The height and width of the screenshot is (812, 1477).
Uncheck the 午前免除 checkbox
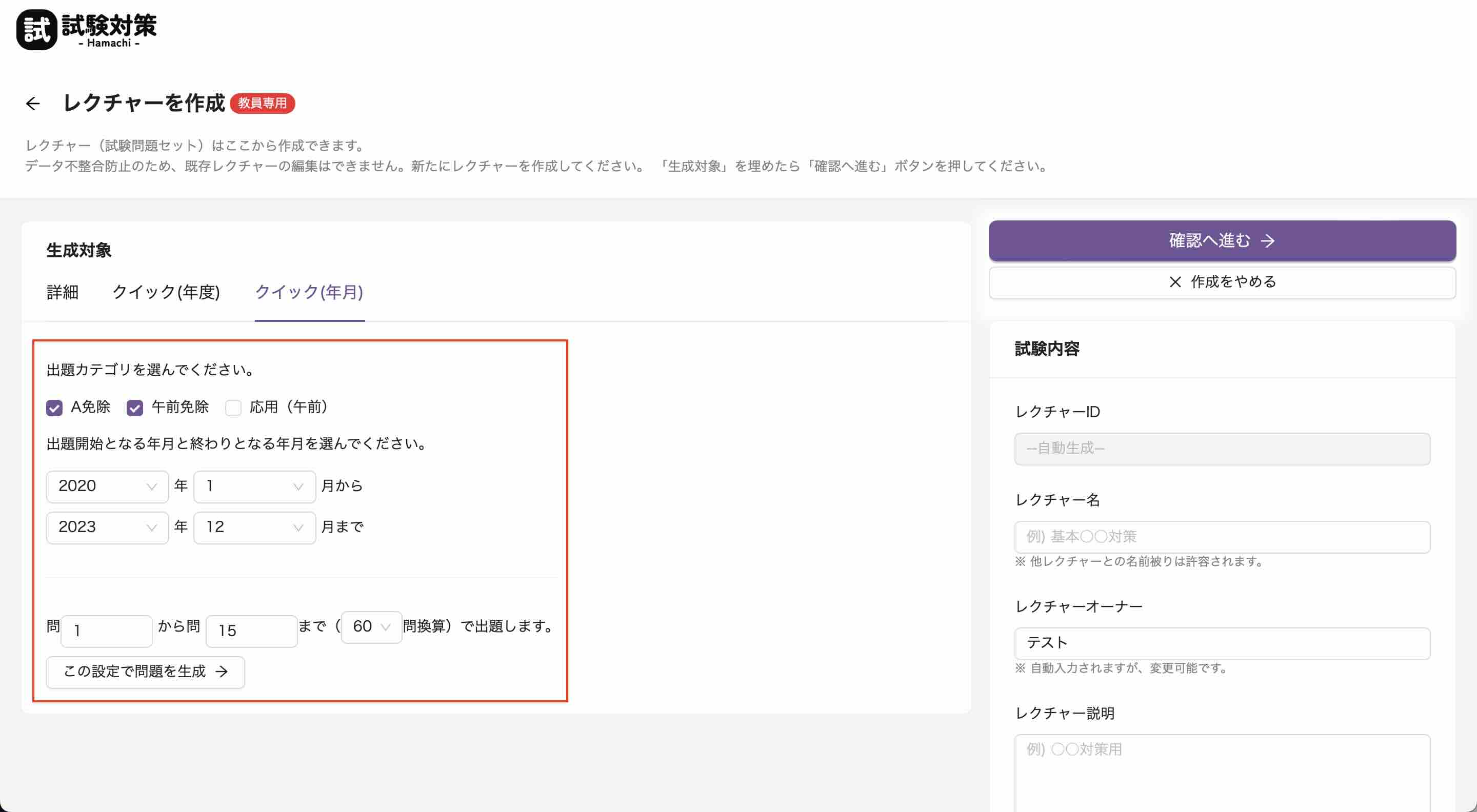click(x=135, y=408)
